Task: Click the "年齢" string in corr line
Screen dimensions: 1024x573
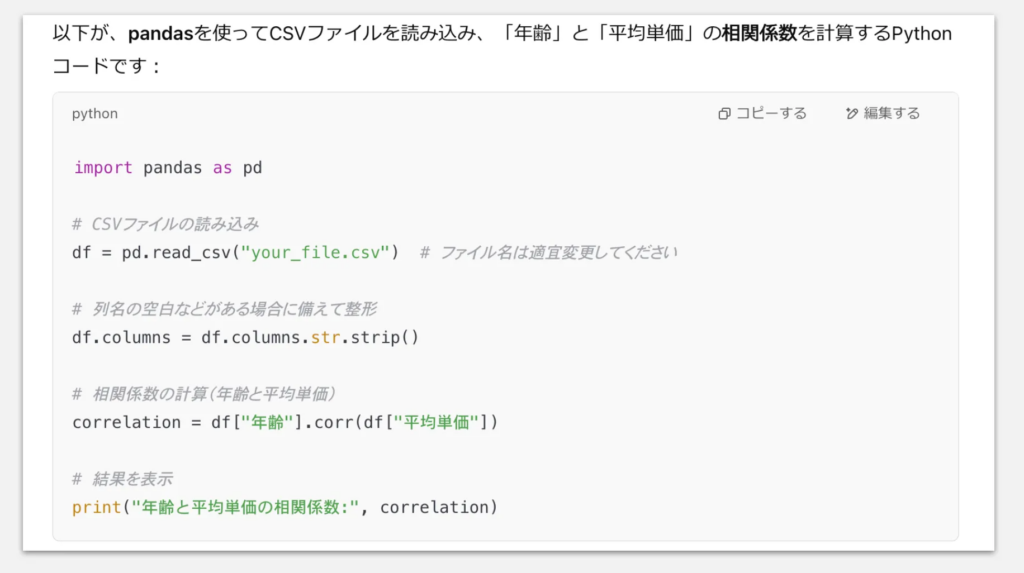Action: pyautogui.click(x=267, y=423)
